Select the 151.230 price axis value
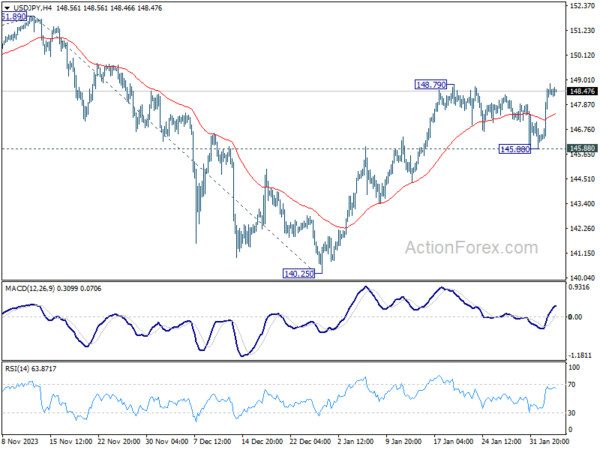This screenshot has height=450, width=600. pyautogui.click(x=582, y=31)
